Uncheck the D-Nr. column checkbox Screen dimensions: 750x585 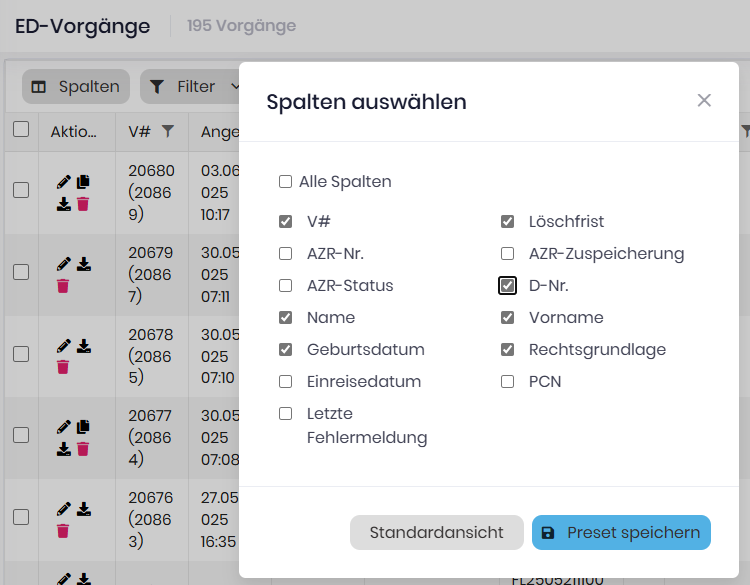point(508,286)
